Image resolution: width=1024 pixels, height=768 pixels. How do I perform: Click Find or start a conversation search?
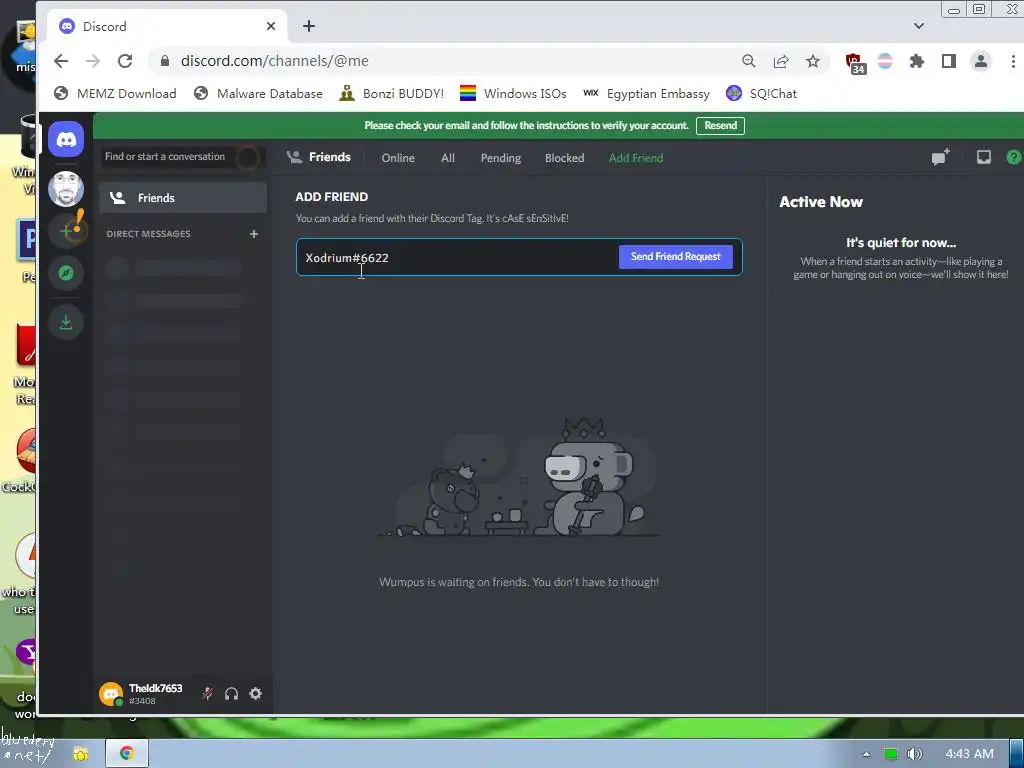coord(183,157)
